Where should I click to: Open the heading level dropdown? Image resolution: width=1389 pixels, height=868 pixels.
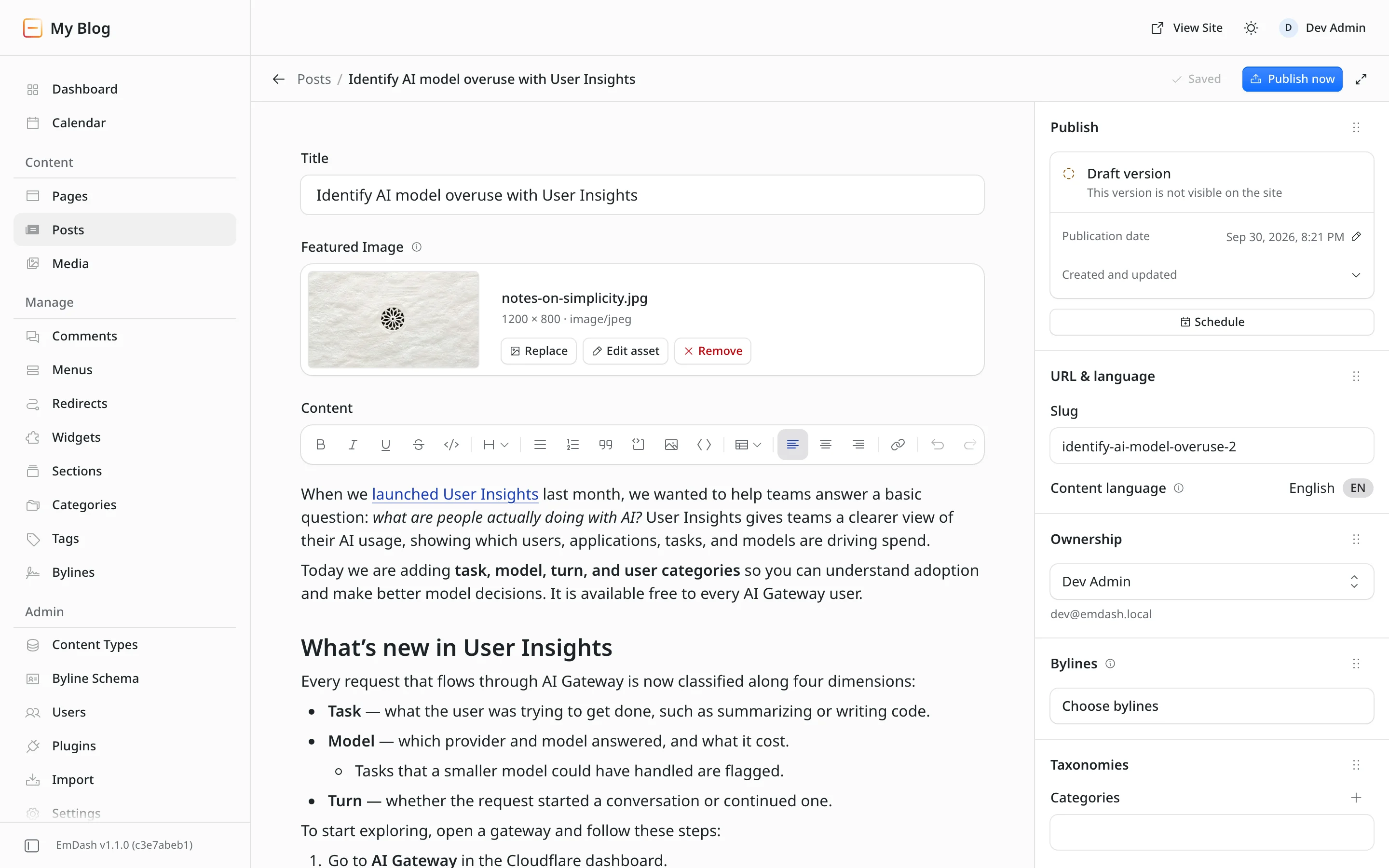click(495, 444)
